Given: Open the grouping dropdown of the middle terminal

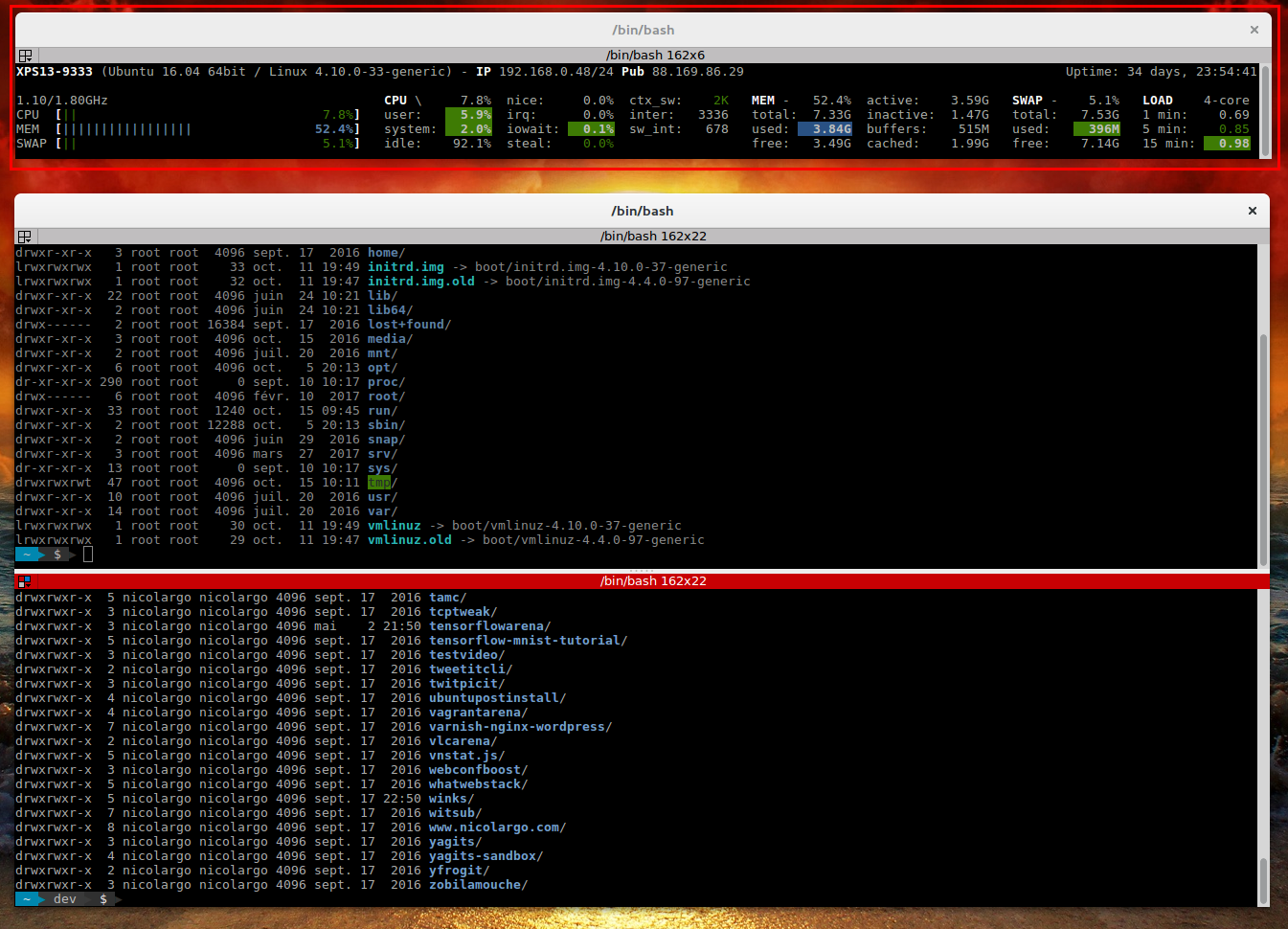Looking at the screenshot, I should [29, 239].
